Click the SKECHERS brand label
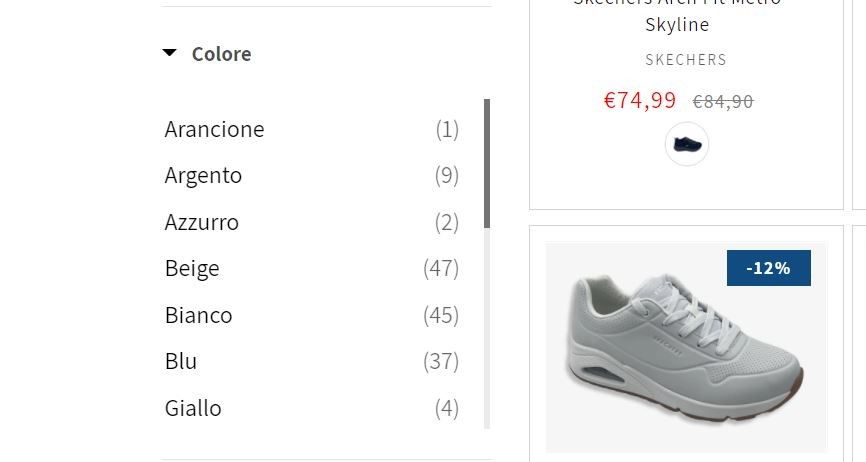The height and width of the screenshot is (462, 866). [x=686, y=60]
